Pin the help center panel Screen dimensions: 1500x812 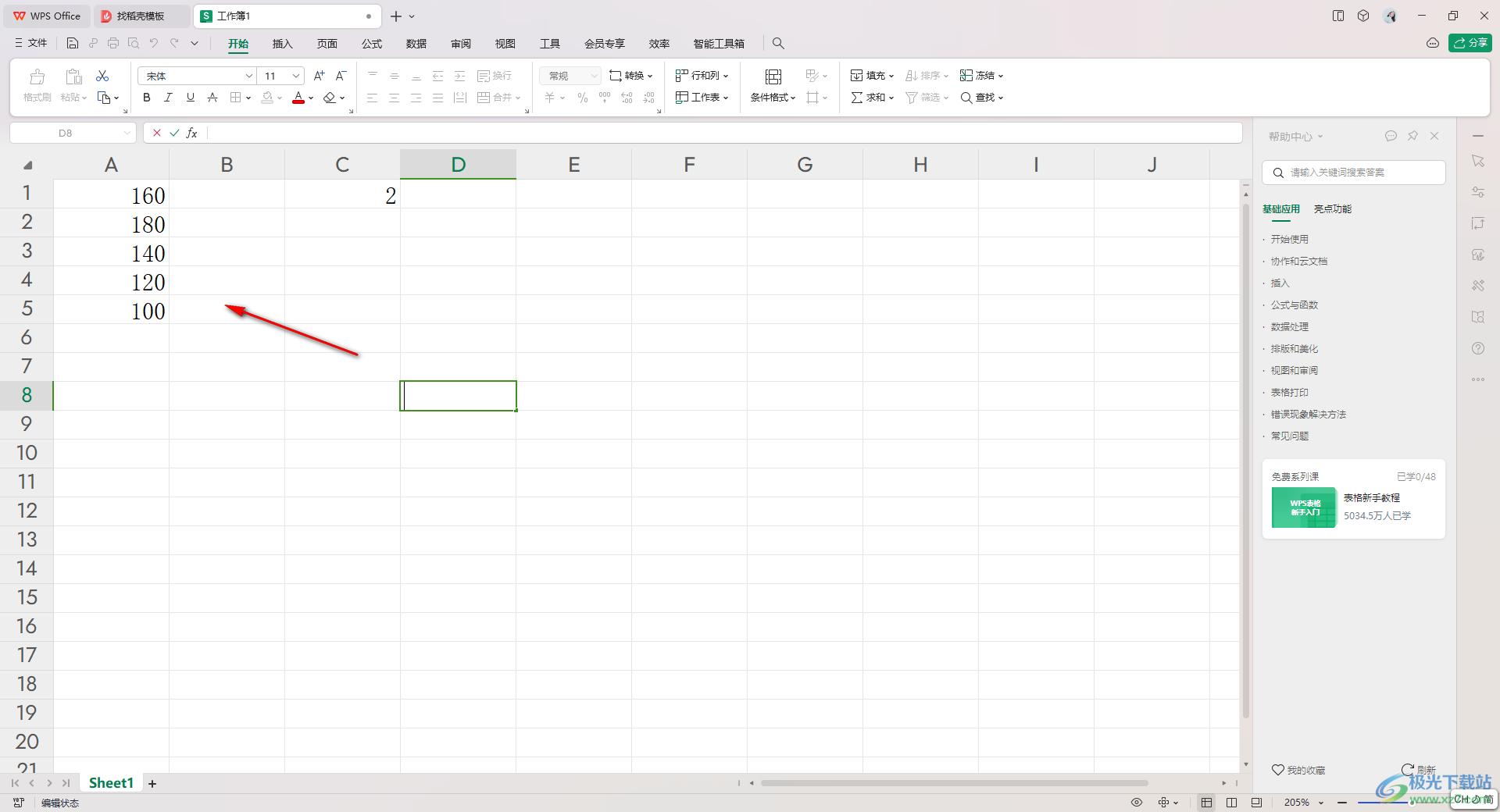pos(1412,136)
